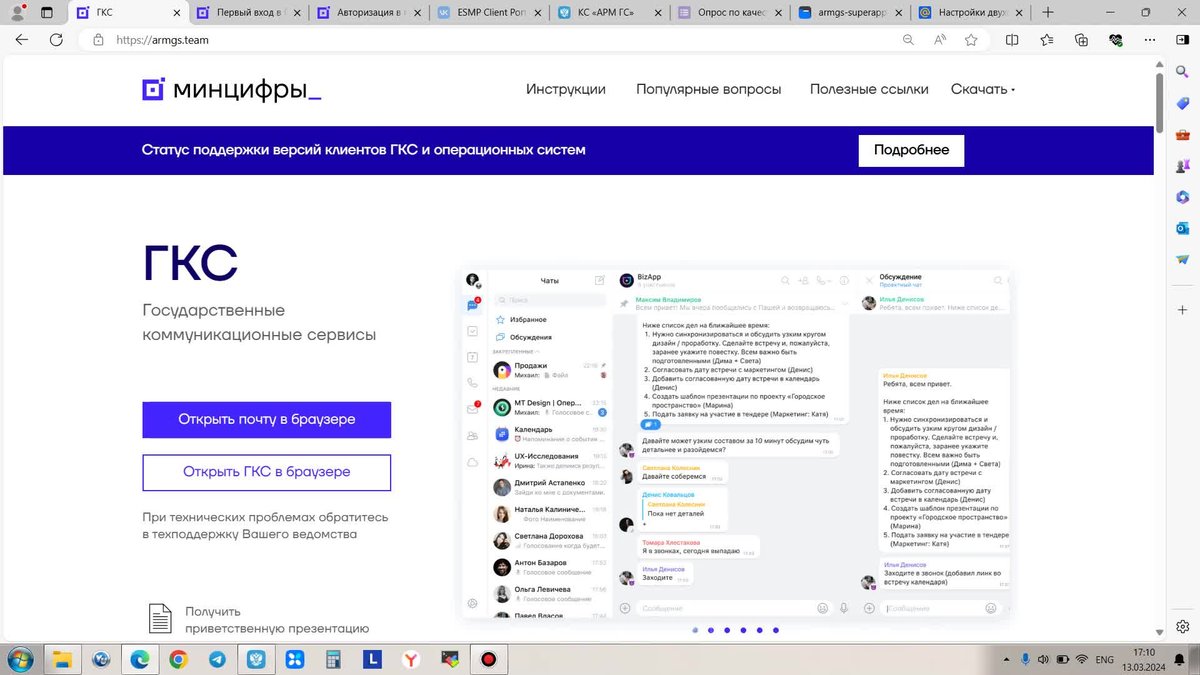Viewport: 1200px width, 675px height.
Task: Open the Windows Start menu
Action: tap(19, 659)
